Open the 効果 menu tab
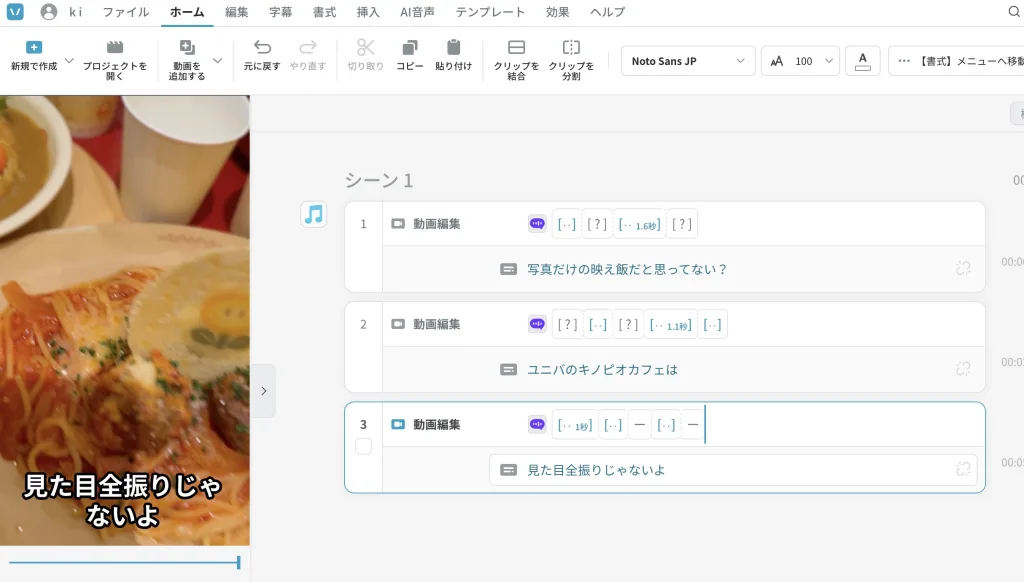 (x=558, y=12)
